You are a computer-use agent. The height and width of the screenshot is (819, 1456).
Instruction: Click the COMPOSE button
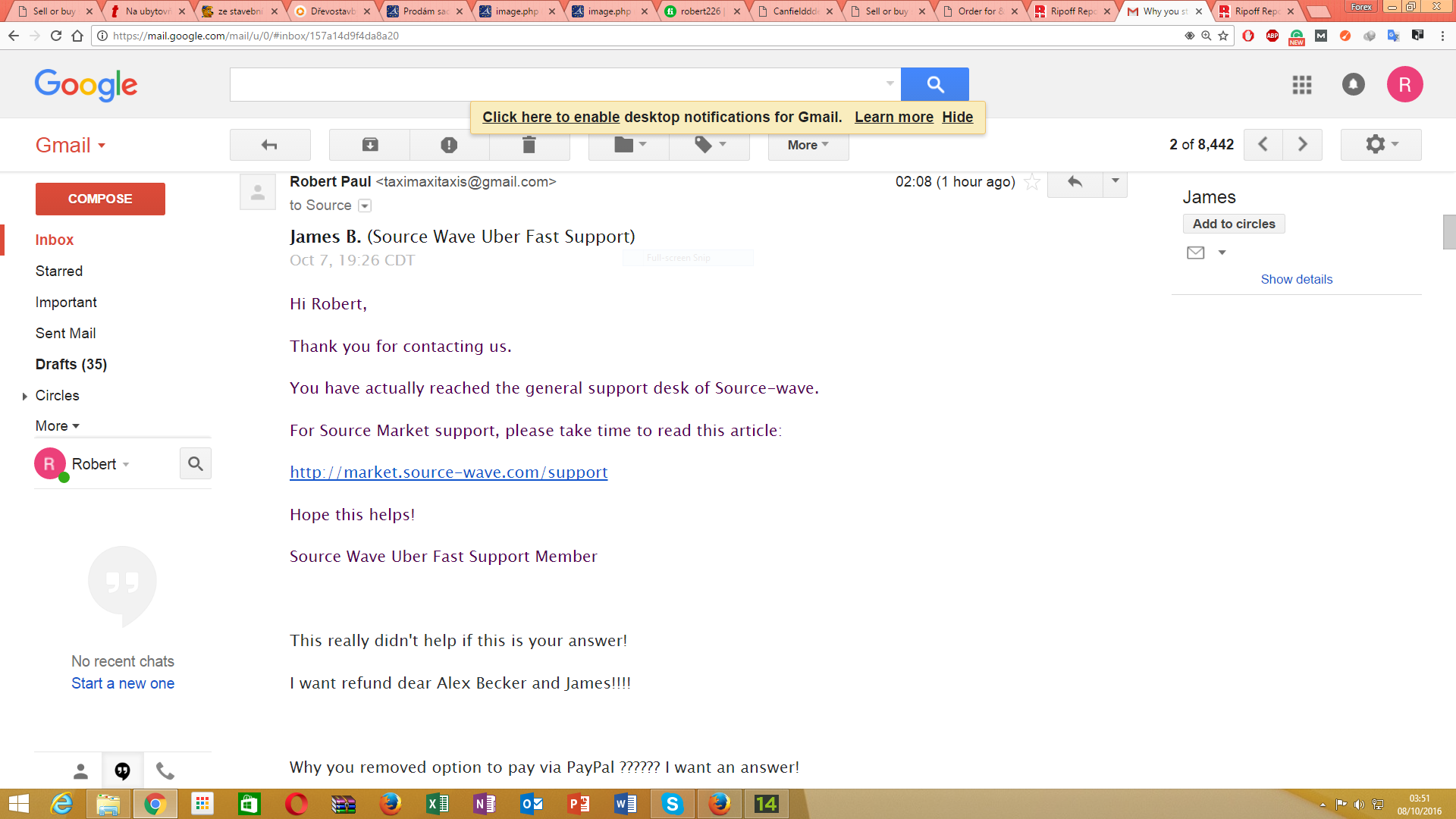pyautogui.click(x=100, y=199)
